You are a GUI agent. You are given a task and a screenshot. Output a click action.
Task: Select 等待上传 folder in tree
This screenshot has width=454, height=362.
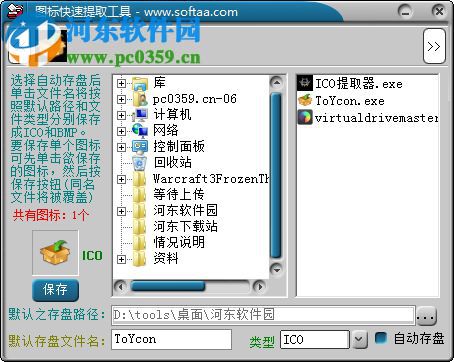(x=179, y=194)
